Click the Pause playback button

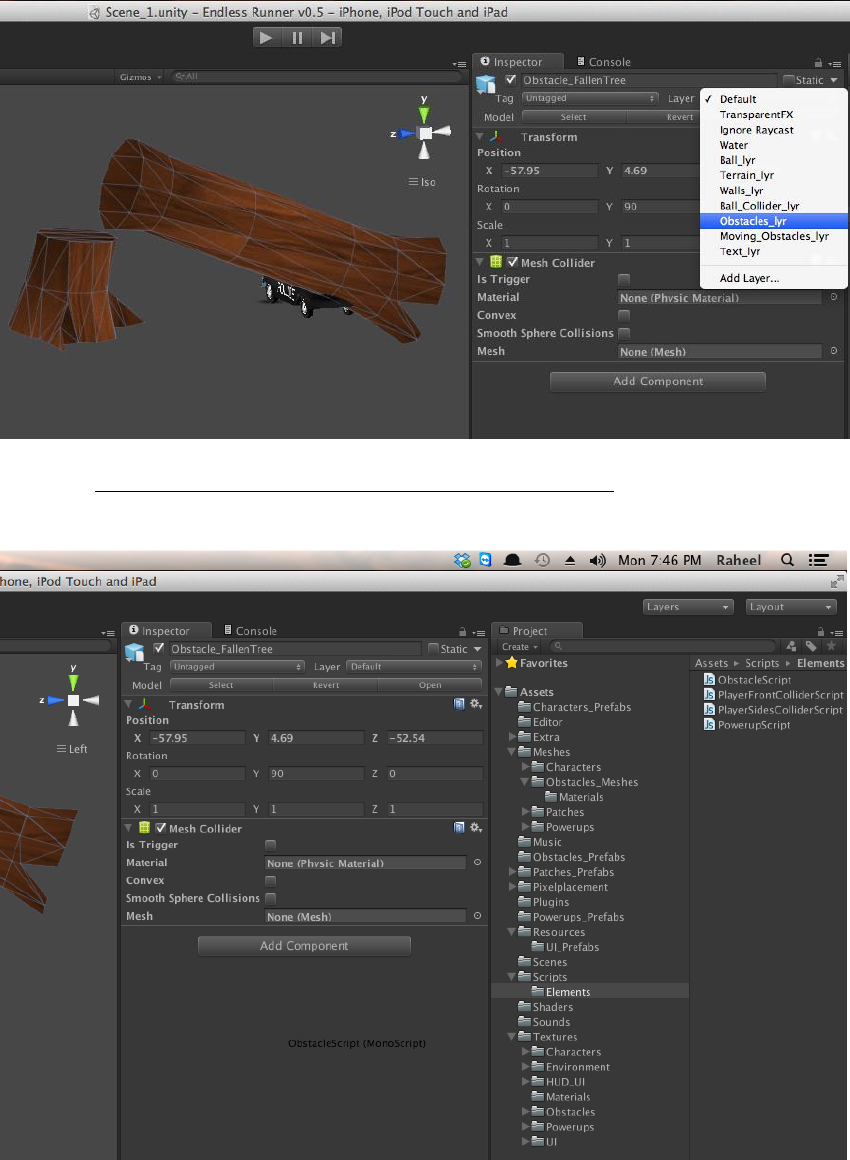pos(297,37)
